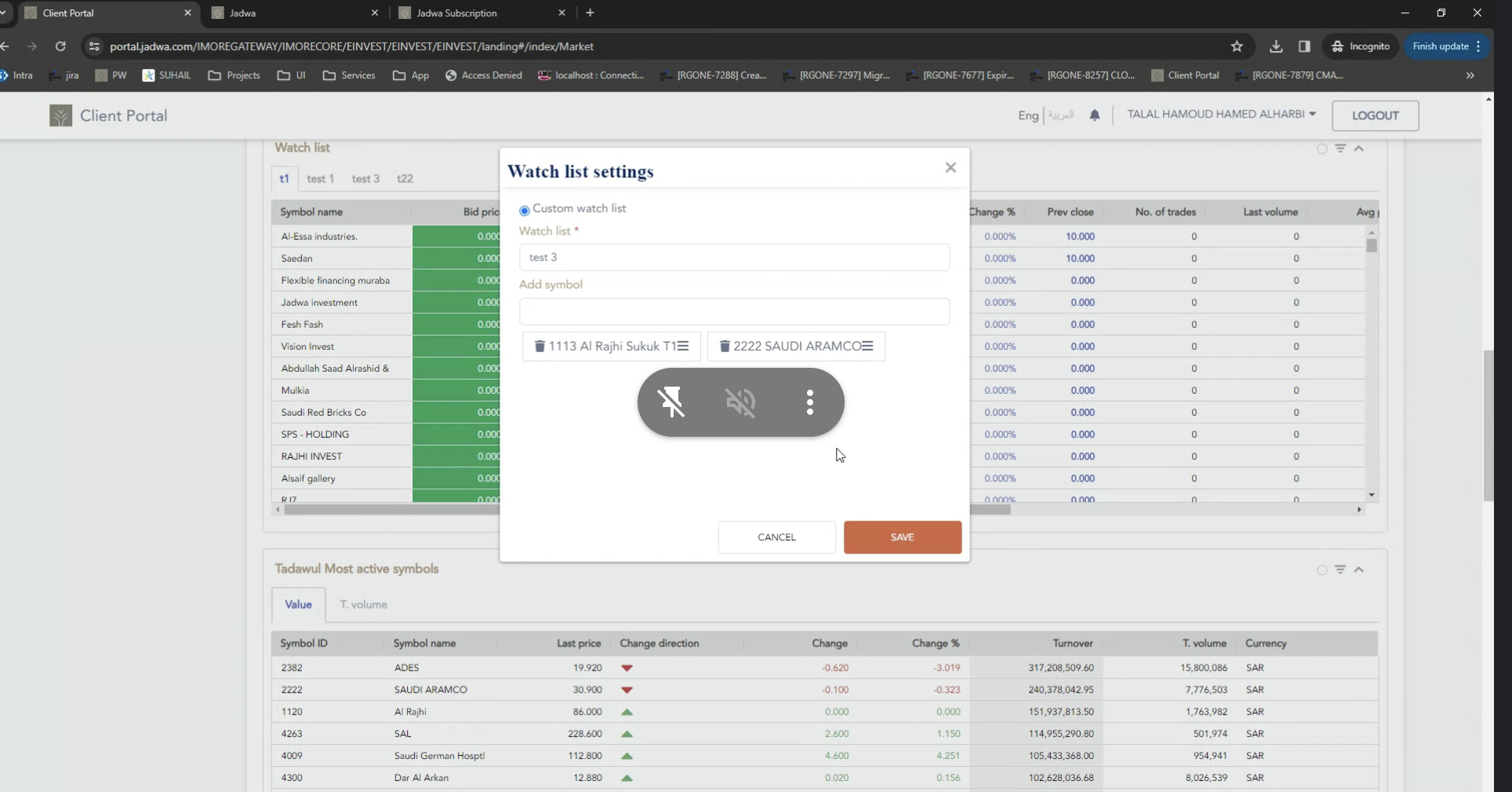1512x792 pixels.
Task: Open the Jadwa Subscription browser tab
Action: tap(457, 13)
